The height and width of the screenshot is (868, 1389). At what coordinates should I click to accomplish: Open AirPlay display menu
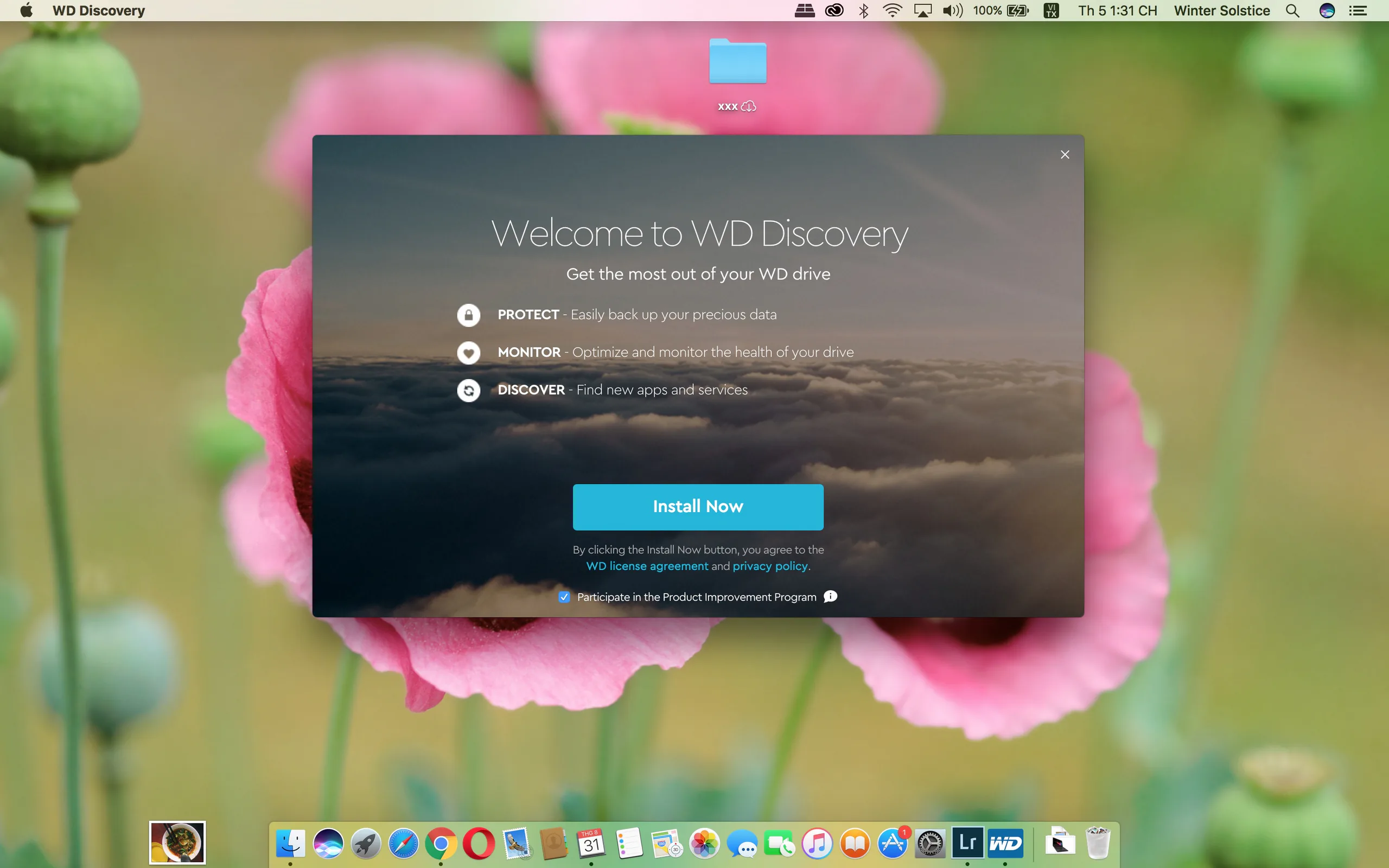[922, 10]
